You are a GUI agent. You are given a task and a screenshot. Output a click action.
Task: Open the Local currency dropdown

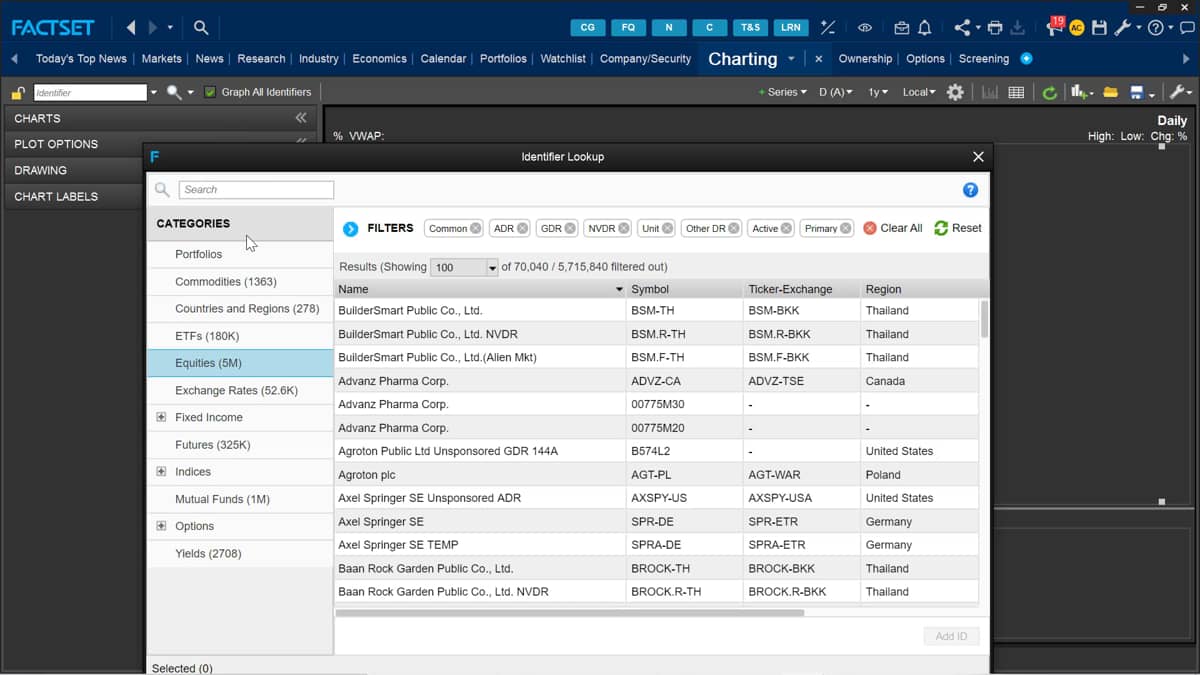(919, 92)
